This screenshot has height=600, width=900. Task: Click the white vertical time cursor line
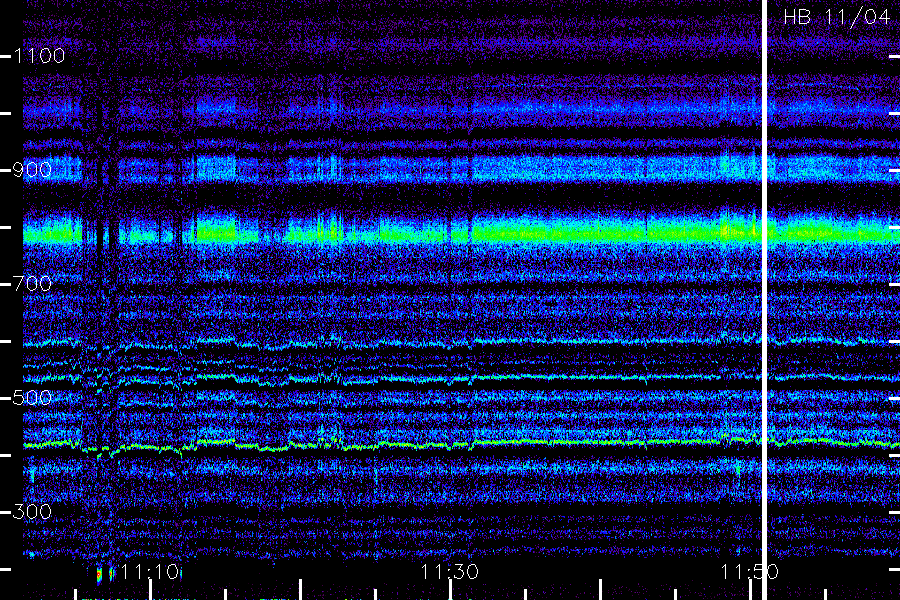(x=765, y=300)
